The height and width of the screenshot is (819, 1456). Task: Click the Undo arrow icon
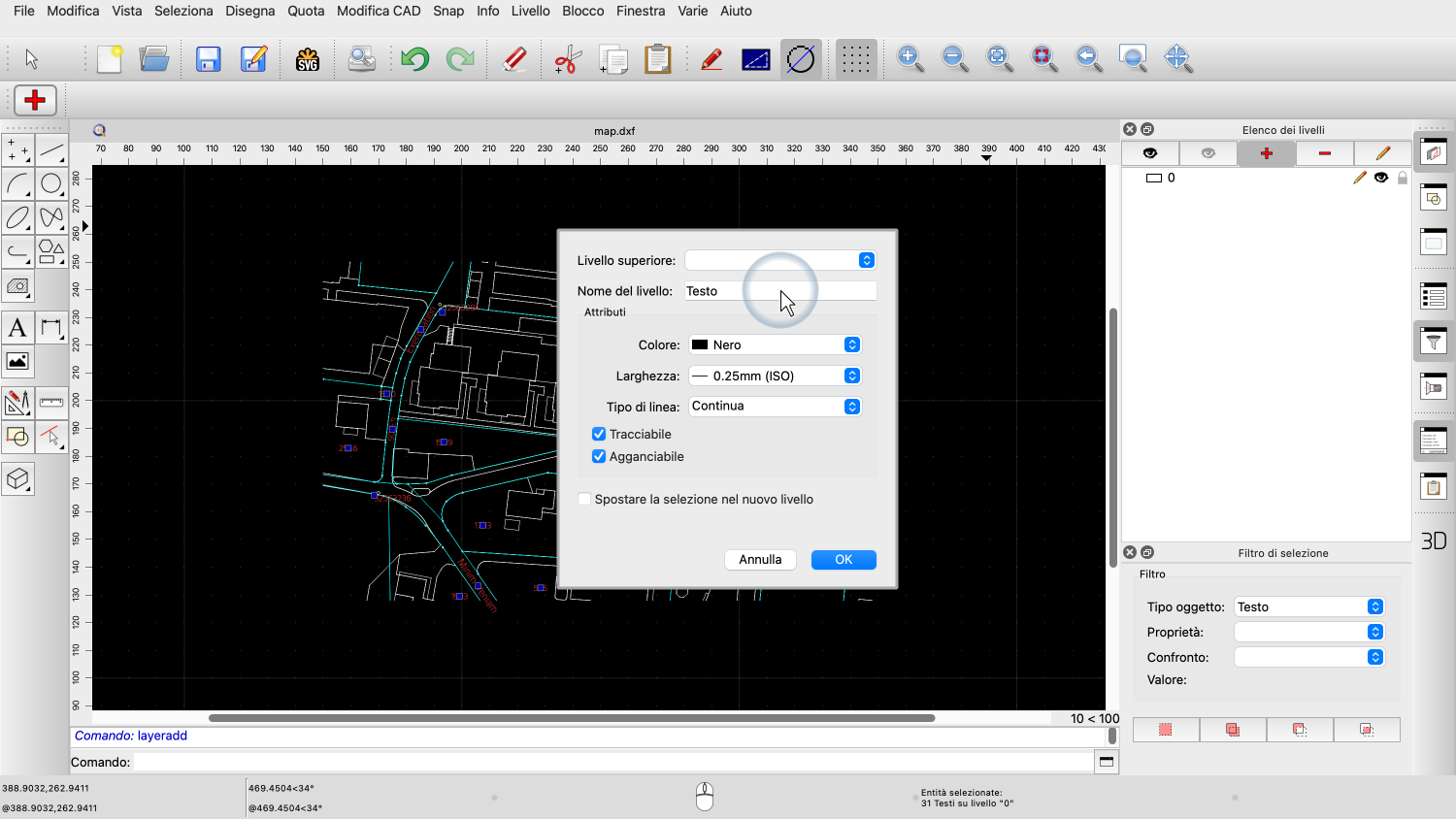[414, 60]
